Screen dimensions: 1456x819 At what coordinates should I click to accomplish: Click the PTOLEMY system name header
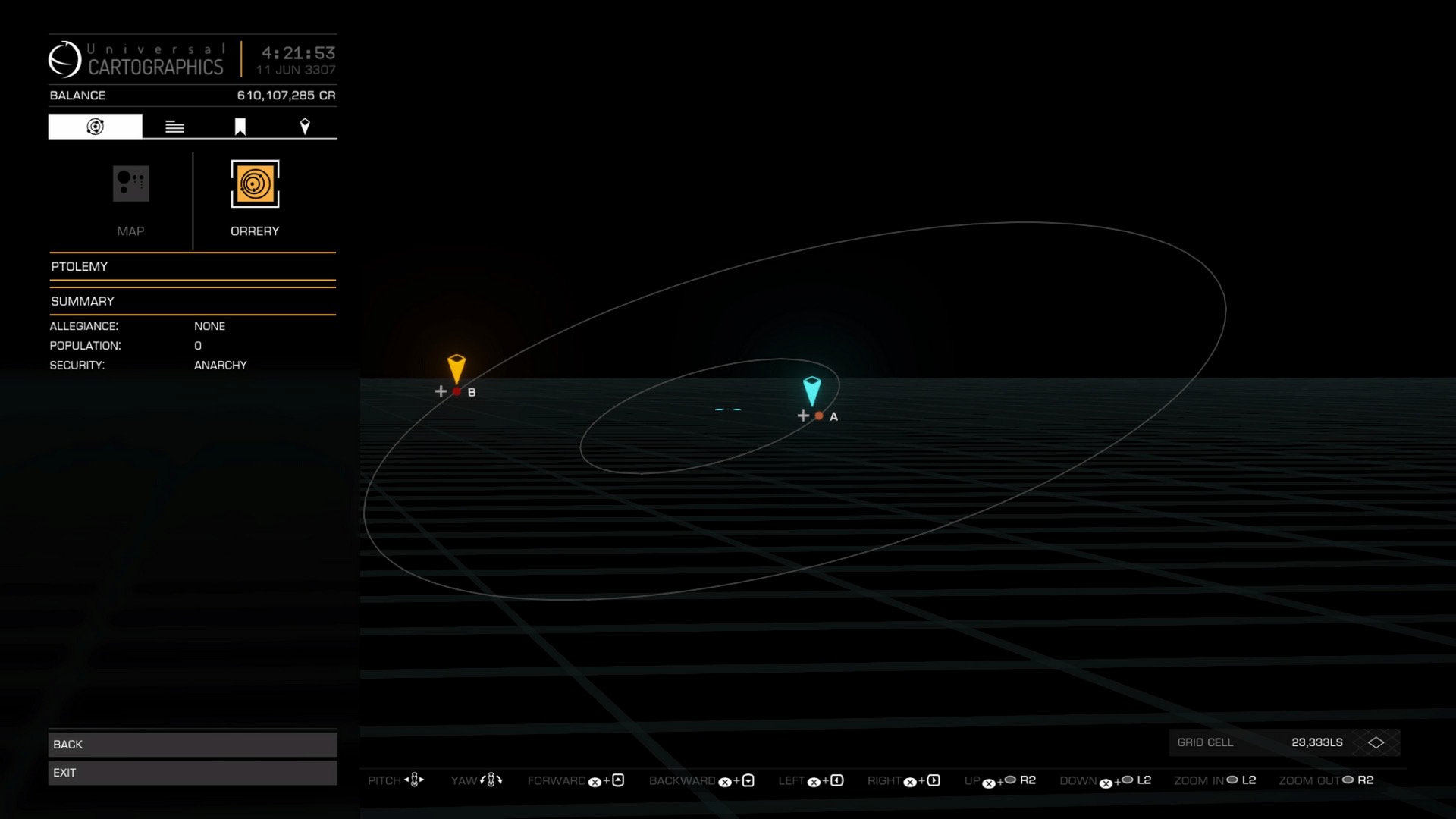[x=193, y=266]
